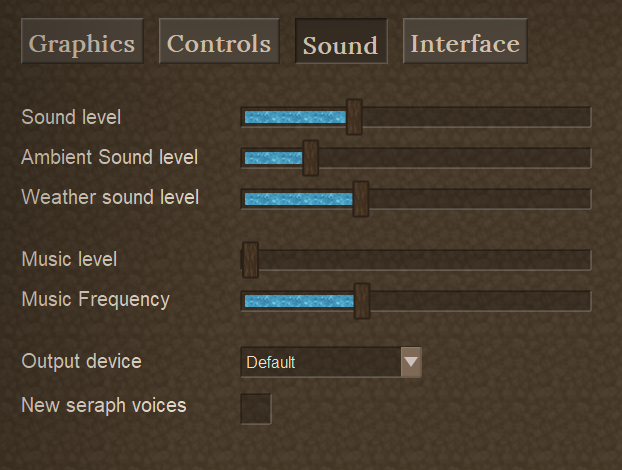Click the Ambient Sound level slider handle

coord(310,158)
